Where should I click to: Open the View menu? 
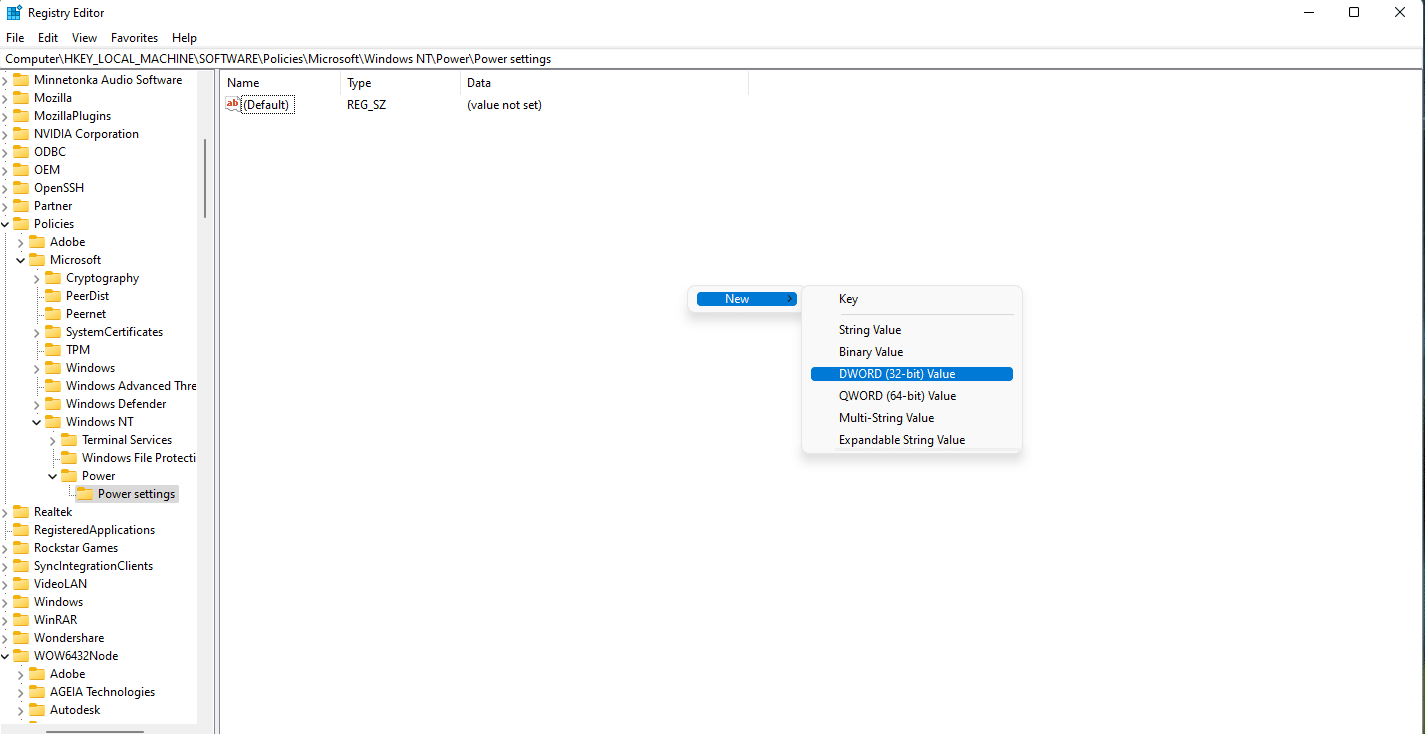(x=84, y=37)
